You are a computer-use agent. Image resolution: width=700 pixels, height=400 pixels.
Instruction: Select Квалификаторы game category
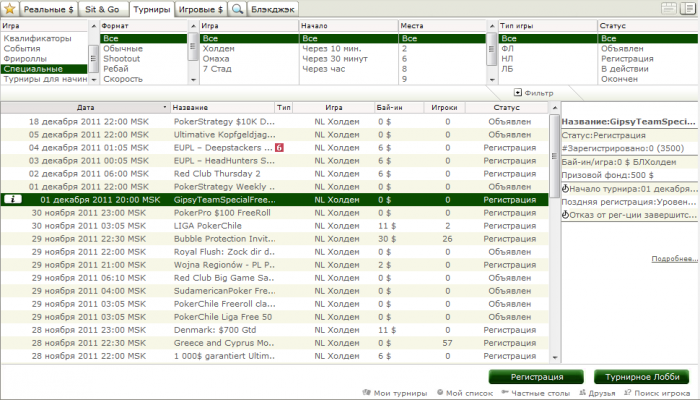point(38,38)
